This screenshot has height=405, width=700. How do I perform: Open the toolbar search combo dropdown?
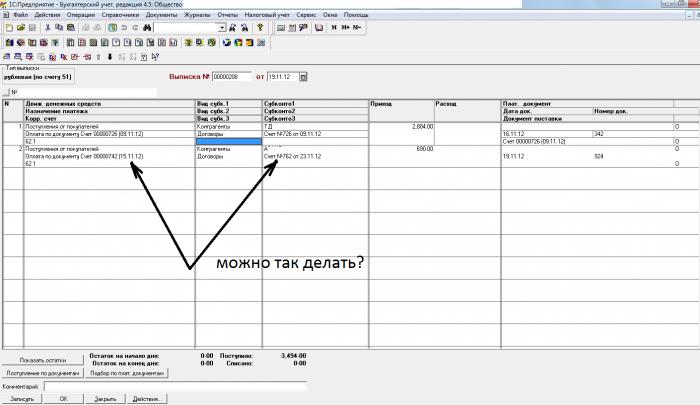tap(222, 28)
